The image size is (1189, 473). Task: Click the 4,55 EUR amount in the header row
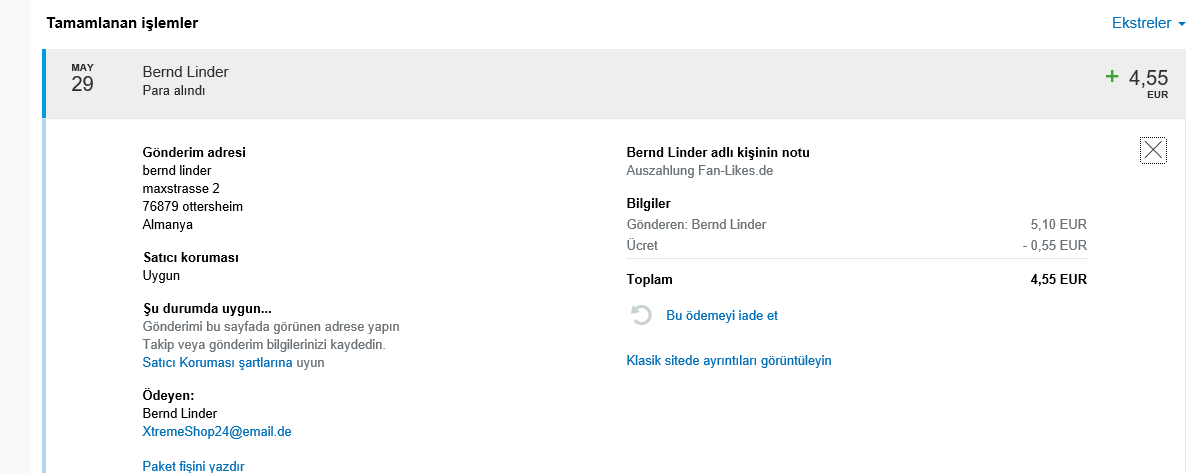[1148, 79]
